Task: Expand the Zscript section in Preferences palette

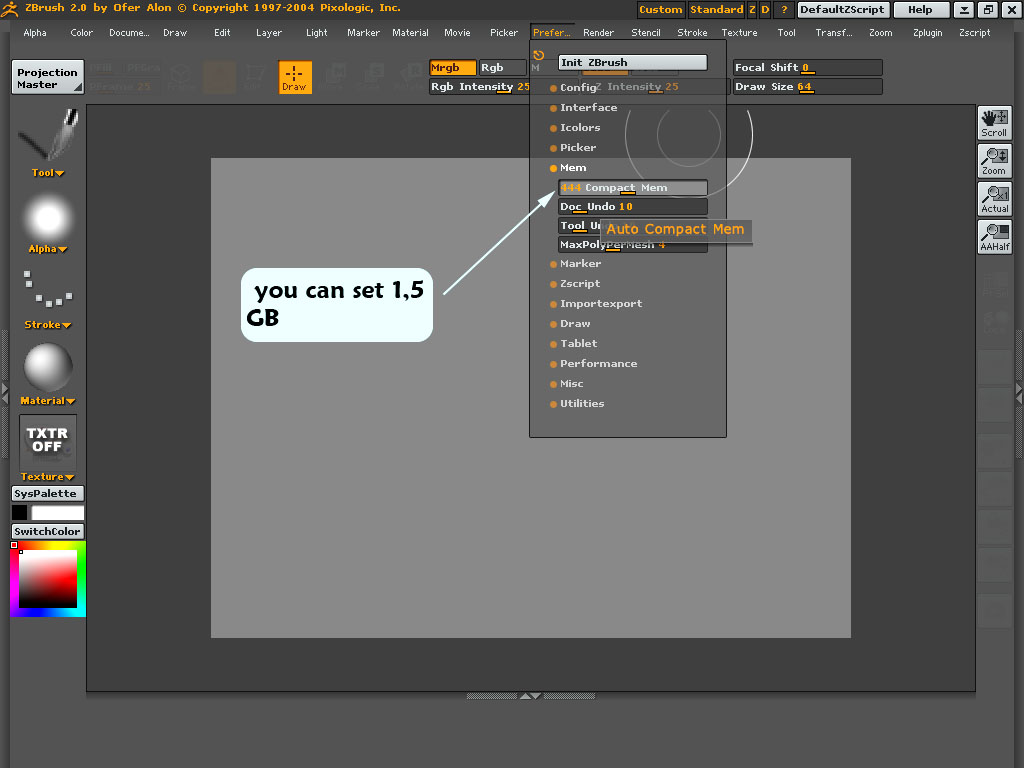Action: click(575, 283)
